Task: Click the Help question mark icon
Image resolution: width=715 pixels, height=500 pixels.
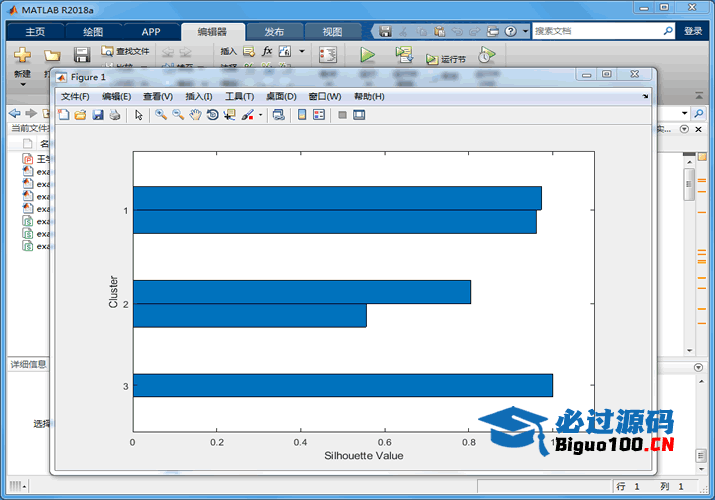Action: point(511,31)
